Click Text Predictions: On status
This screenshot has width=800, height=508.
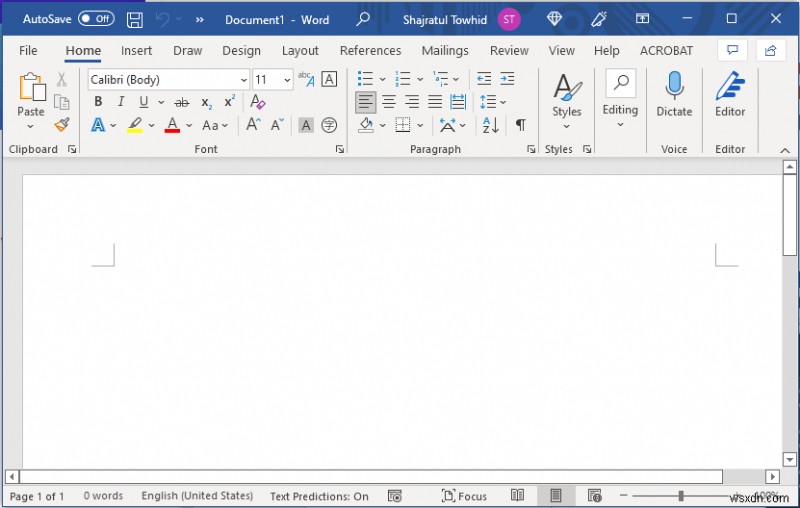pyautogui.click(x=319, y=496)
